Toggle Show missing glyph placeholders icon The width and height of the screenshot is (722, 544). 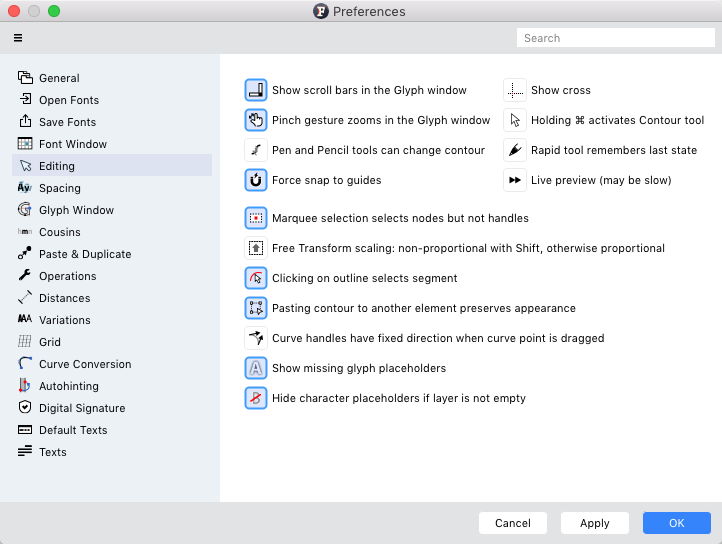(256, 368)
